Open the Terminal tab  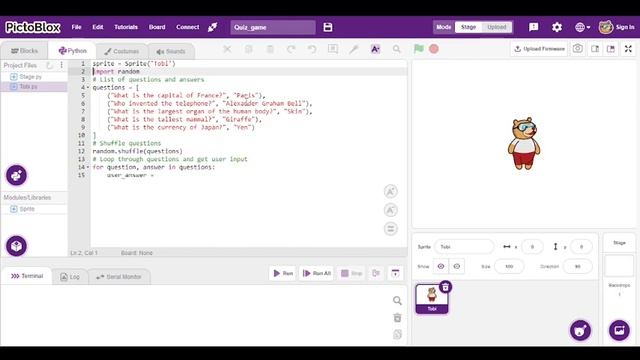pyautogui.click(x=27, y=276)
